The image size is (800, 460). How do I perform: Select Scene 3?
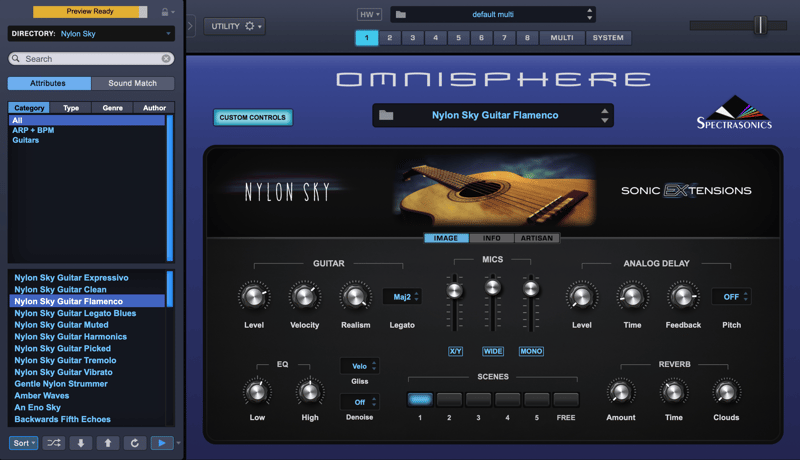point(478,399)
